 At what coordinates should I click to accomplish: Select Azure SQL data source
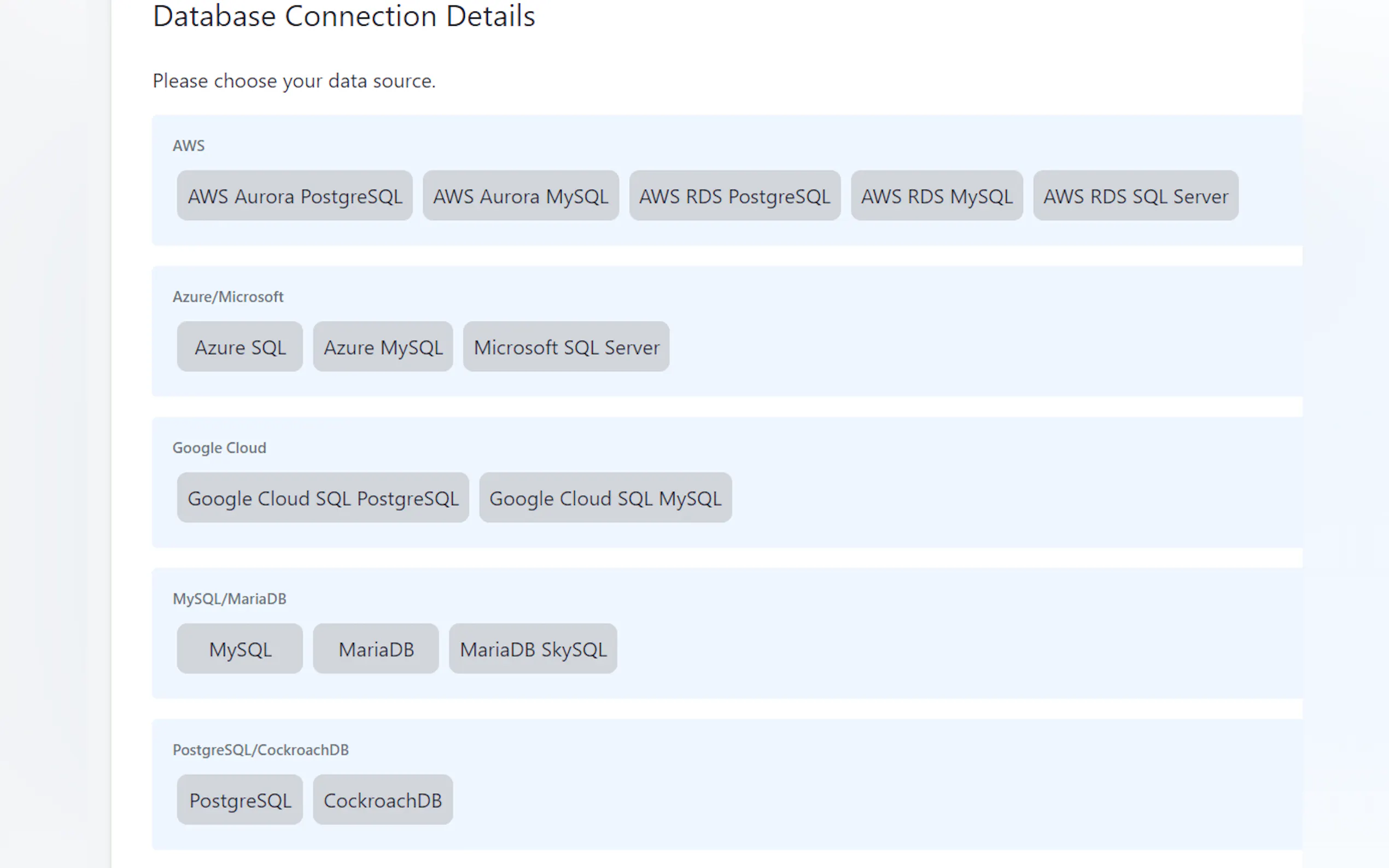tap(240, 347)
